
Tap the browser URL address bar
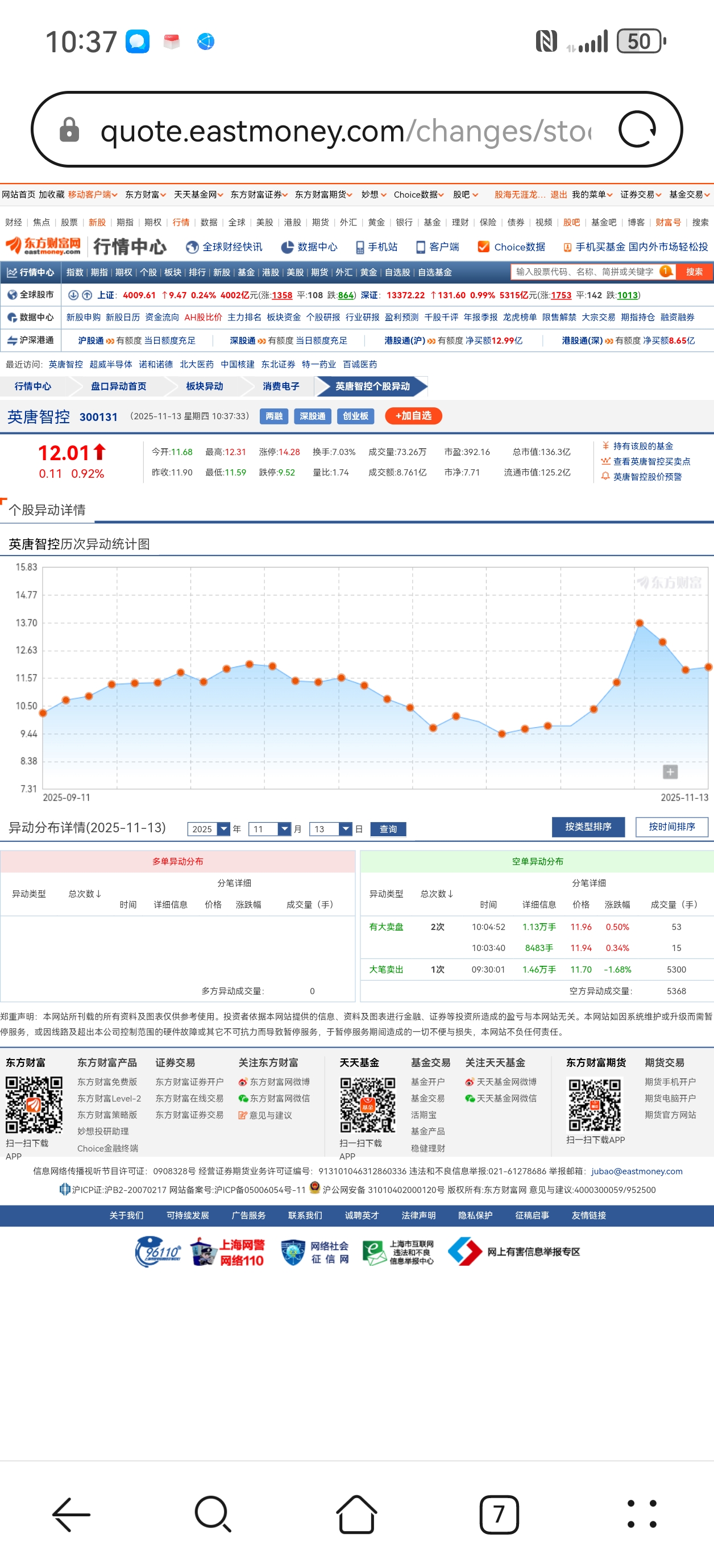coord(356,130)
